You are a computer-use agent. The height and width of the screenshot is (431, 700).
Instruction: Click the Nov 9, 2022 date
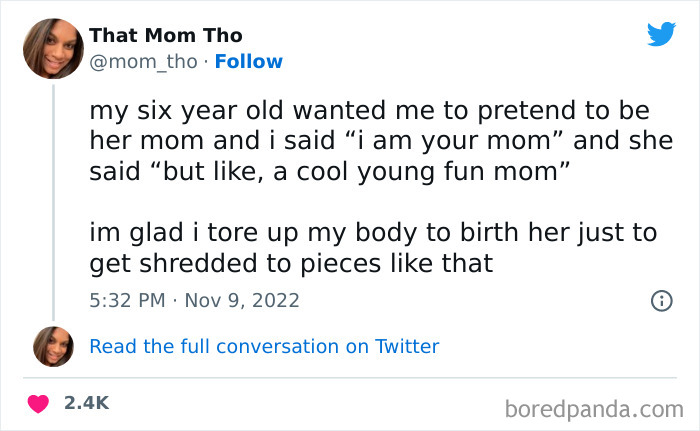pyautogui.click(x=242, y=300)
